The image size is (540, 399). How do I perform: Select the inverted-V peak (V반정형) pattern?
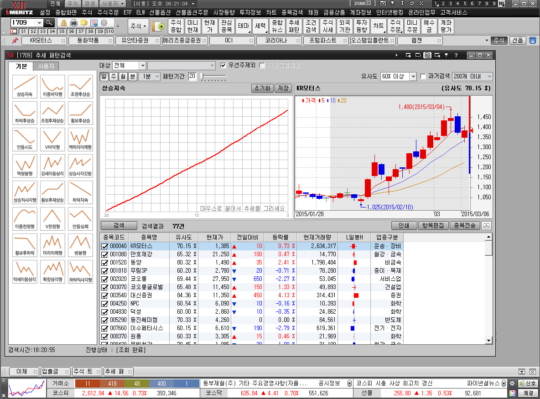(52, 219)
